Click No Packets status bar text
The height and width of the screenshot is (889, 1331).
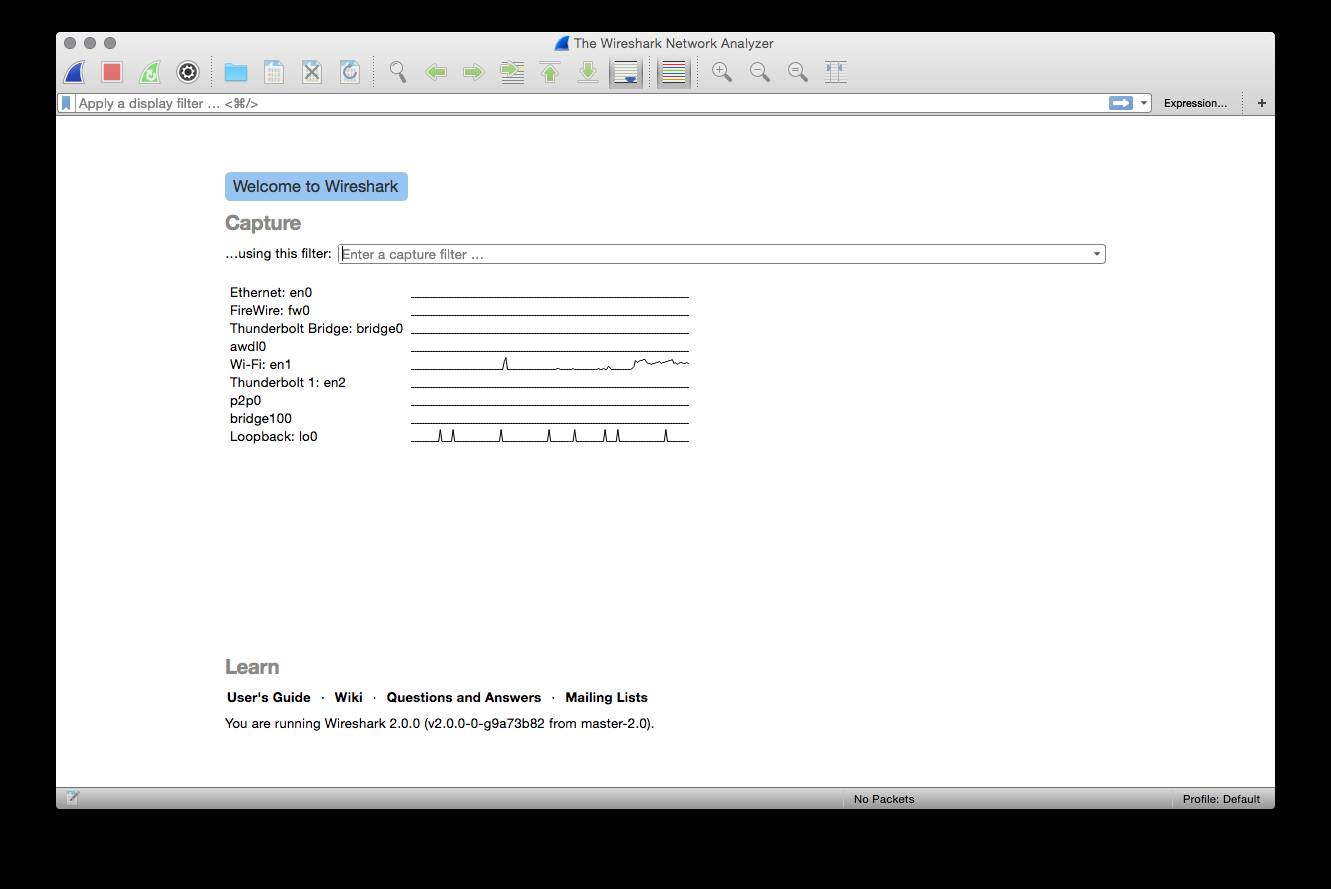coord(884,799)
